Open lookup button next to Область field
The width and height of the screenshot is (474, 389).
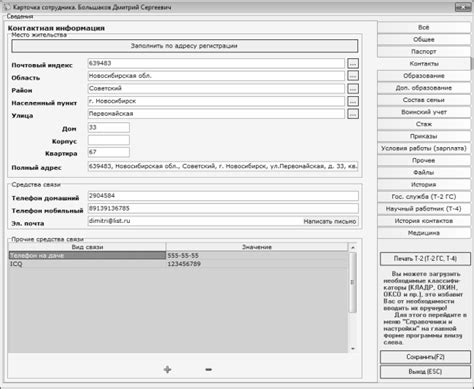click(353, 76)
